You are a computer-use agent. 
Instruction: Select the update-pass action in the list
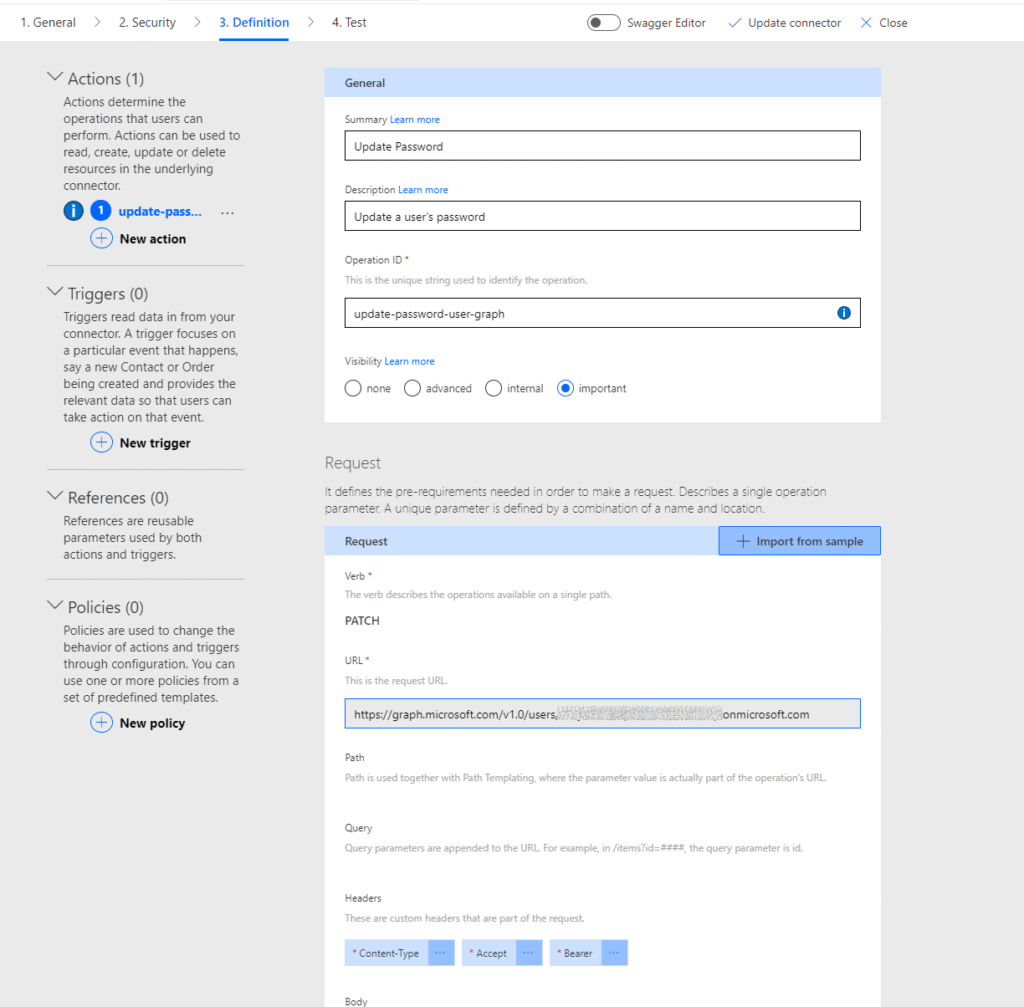pyautogui.click(x=160, y=212)
